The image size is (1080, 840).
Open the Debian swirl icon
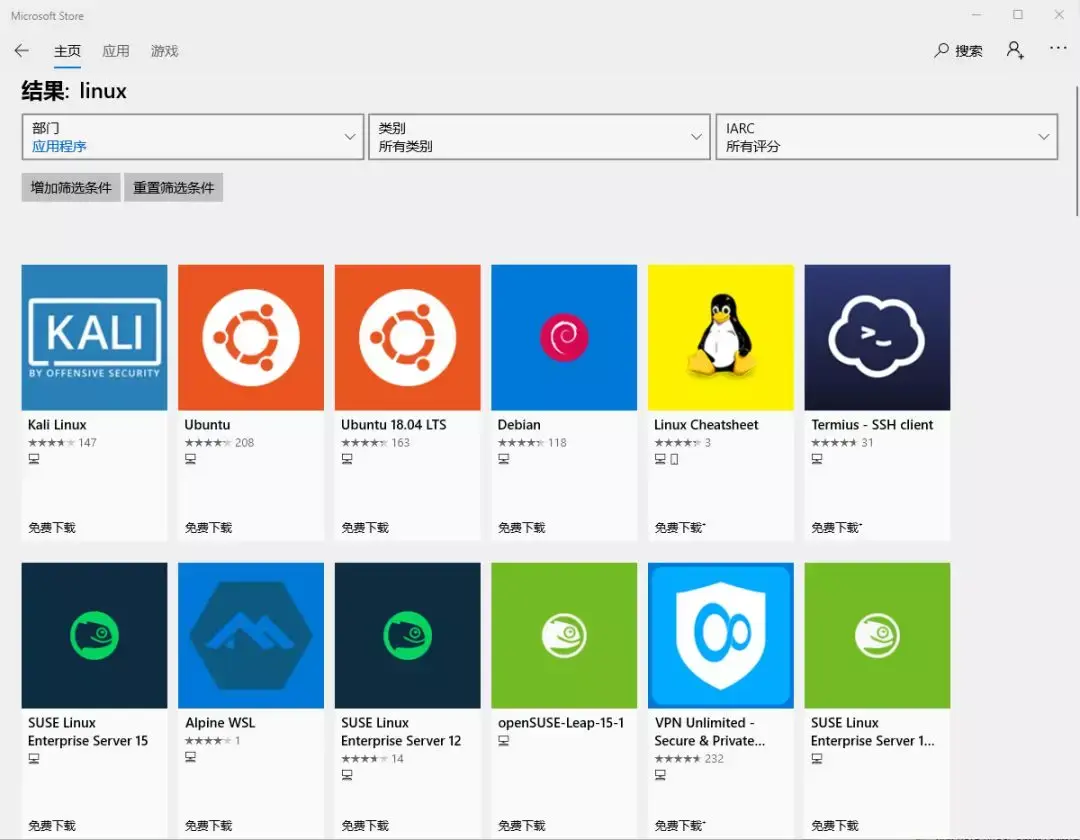[564, 337]
